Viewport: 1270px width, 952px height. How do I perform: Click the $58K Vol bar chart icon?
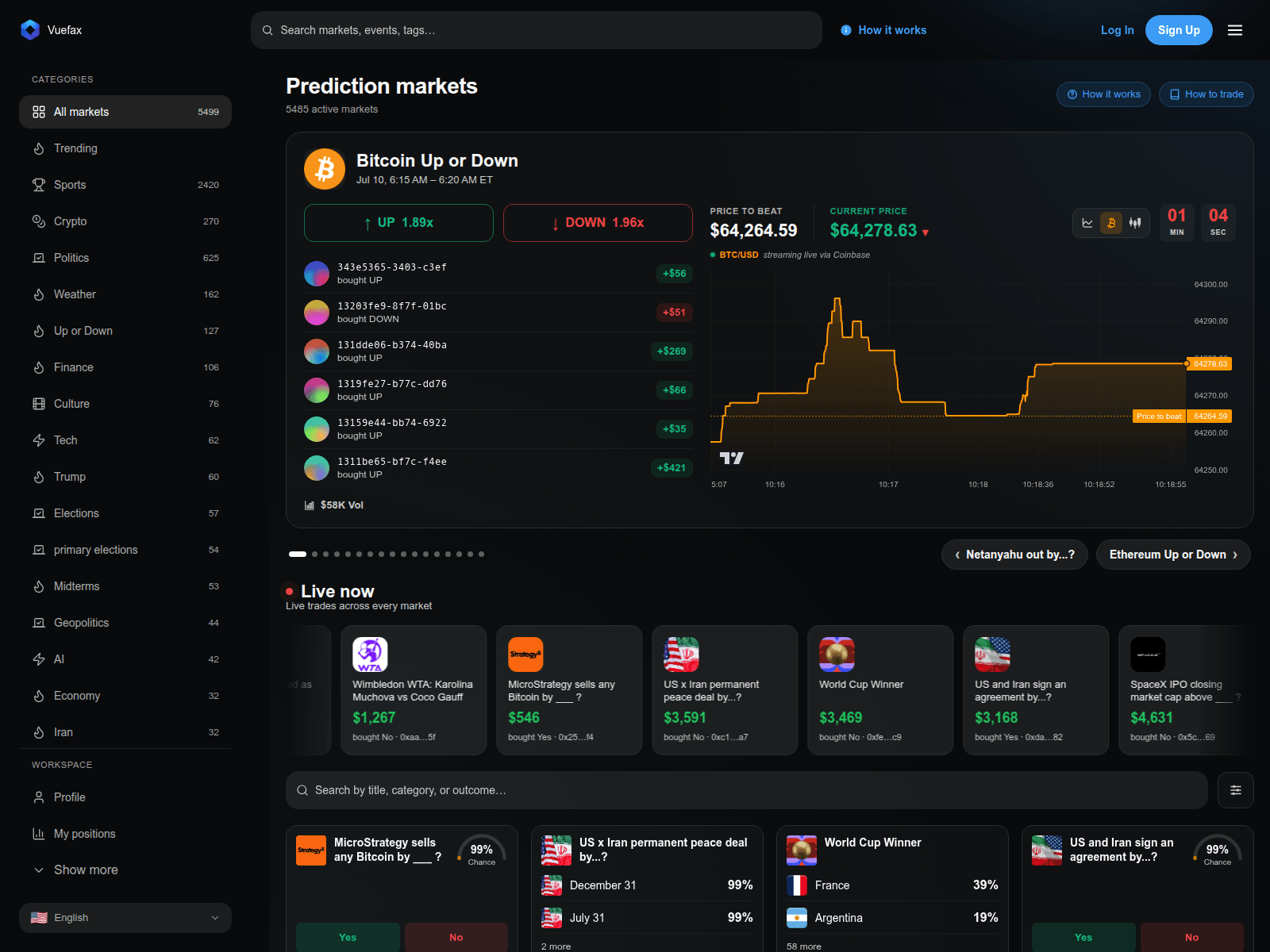(x=310, y=505)
